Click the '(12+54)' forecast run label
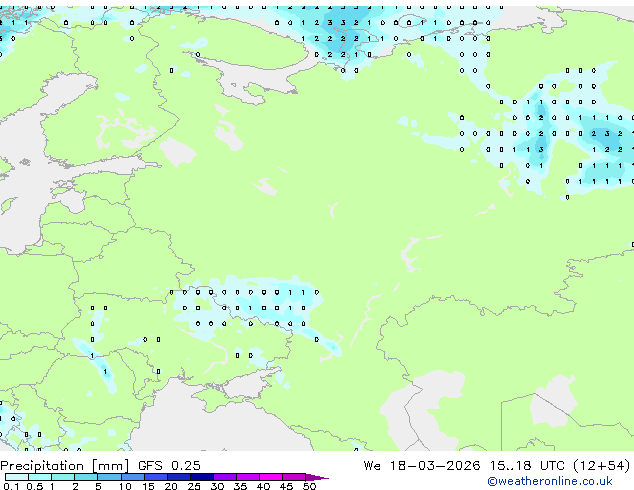This screenshot has width=634, height=490. (x=602, y=466)
